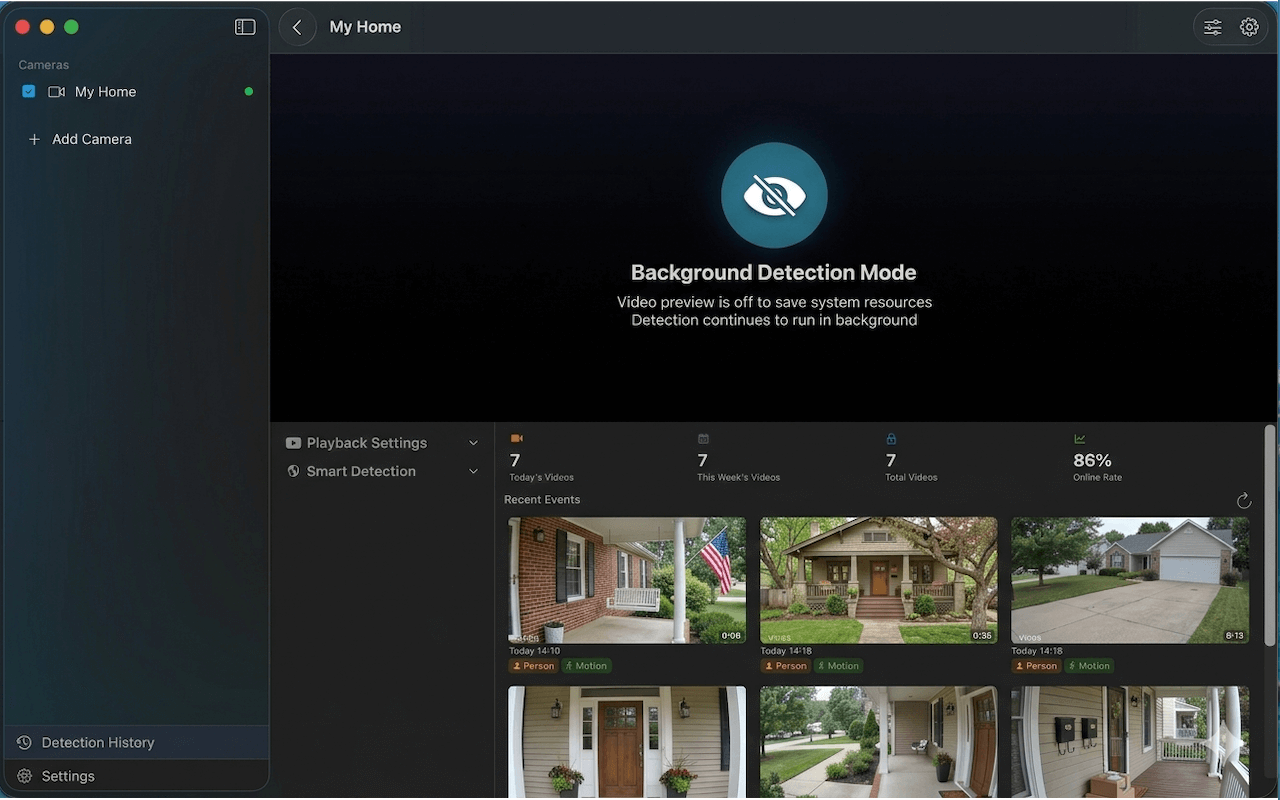
Task: Click the Online Rate chart icon
Action: coord(1080,438)
